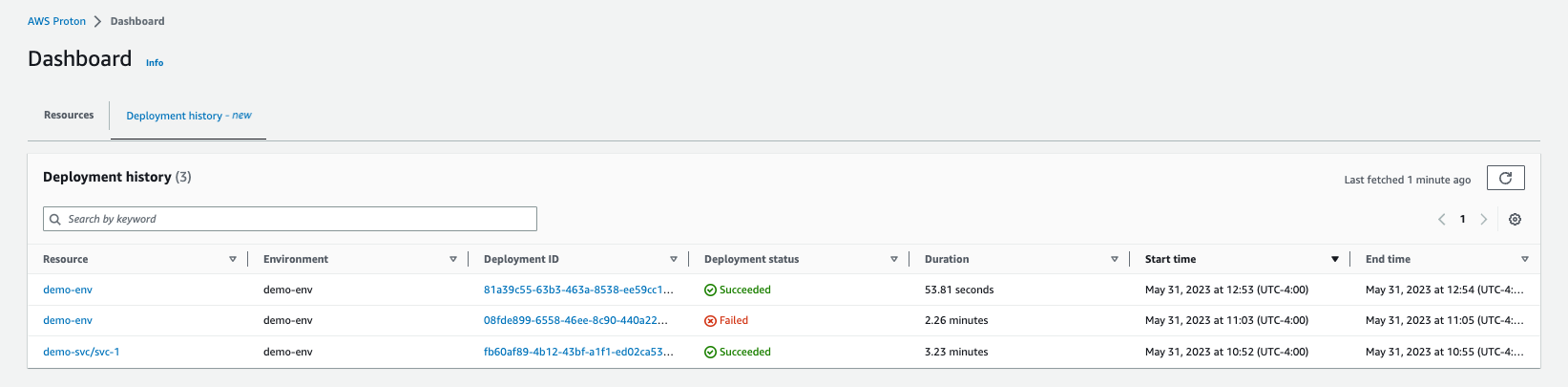Open Info link beside Dashboard title

point(155,63)
